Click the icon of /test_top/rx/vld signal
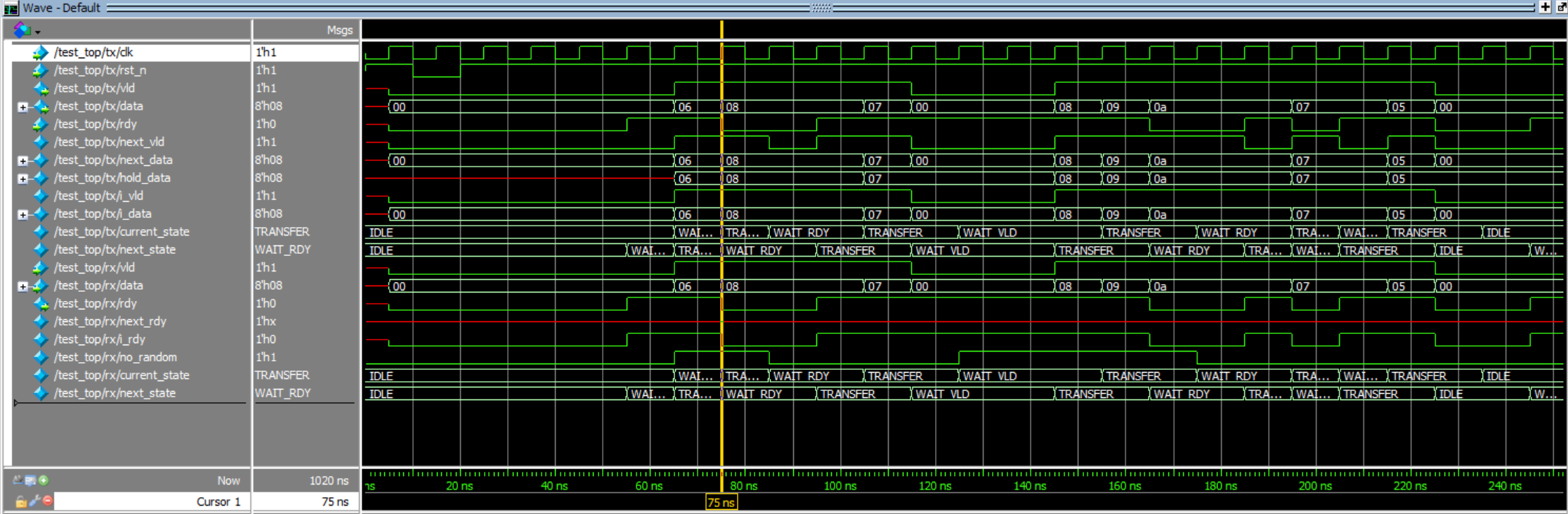Screen dimensions: 1568x514 click(x=41, y=267)
